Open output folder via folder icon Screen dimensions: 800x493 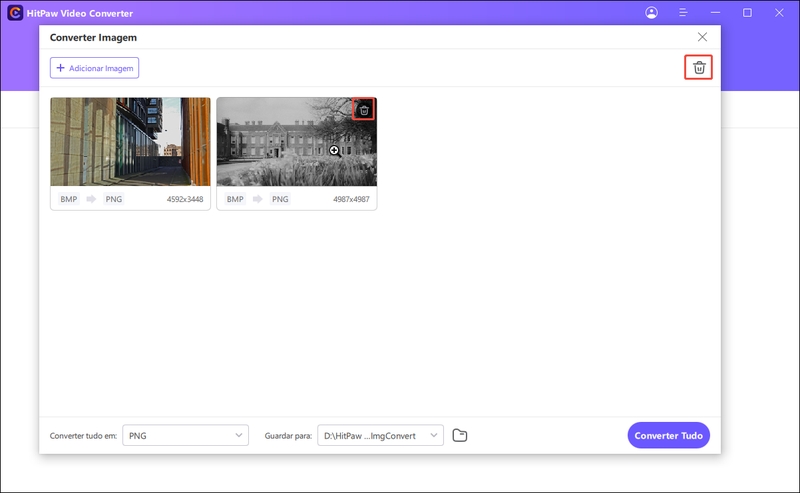460,435
